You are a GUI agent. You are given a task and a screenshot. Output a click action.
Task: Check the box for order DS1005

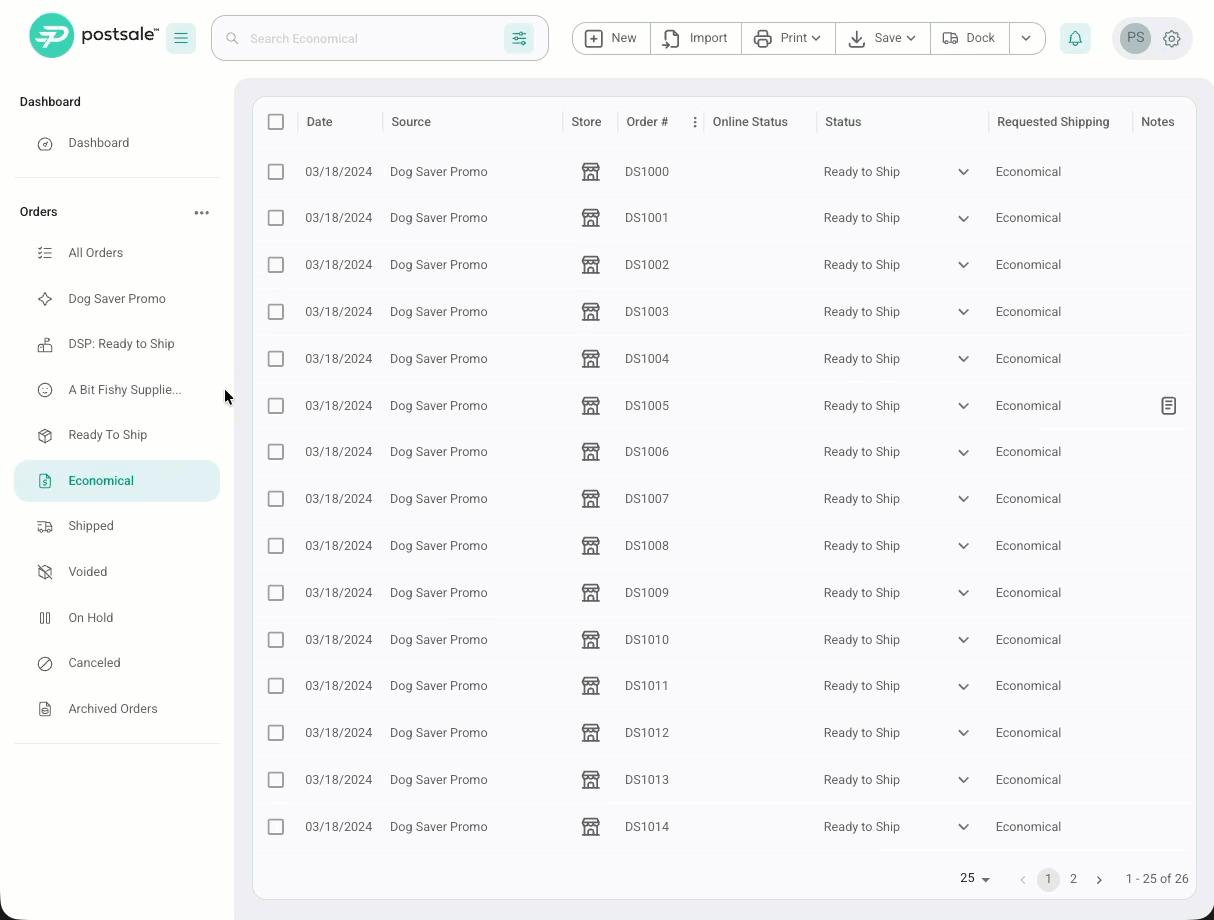coord(276,406)
